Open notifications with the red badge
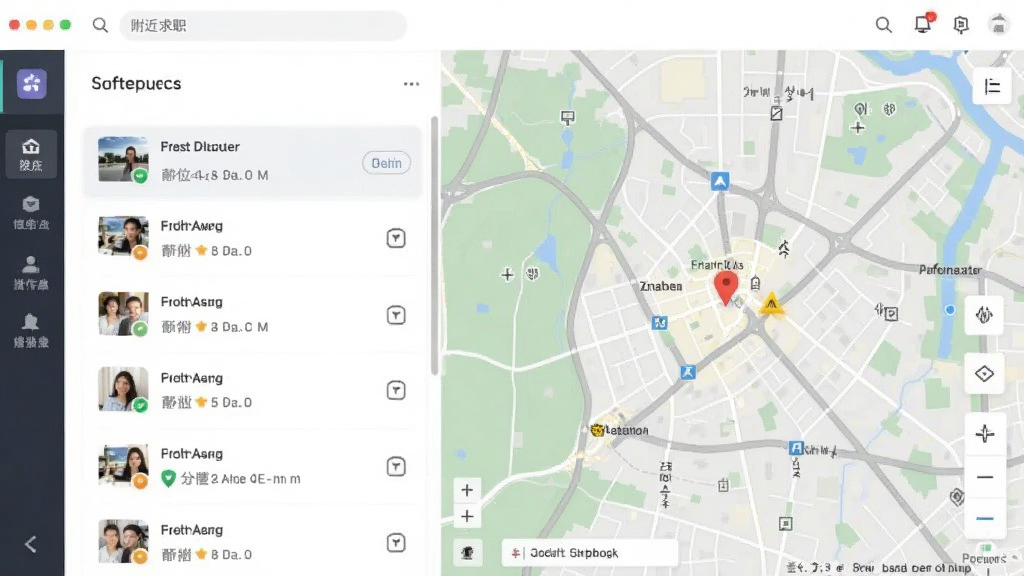The width and height of the screenshot is (1024, 576). click(x=923, y=24)
